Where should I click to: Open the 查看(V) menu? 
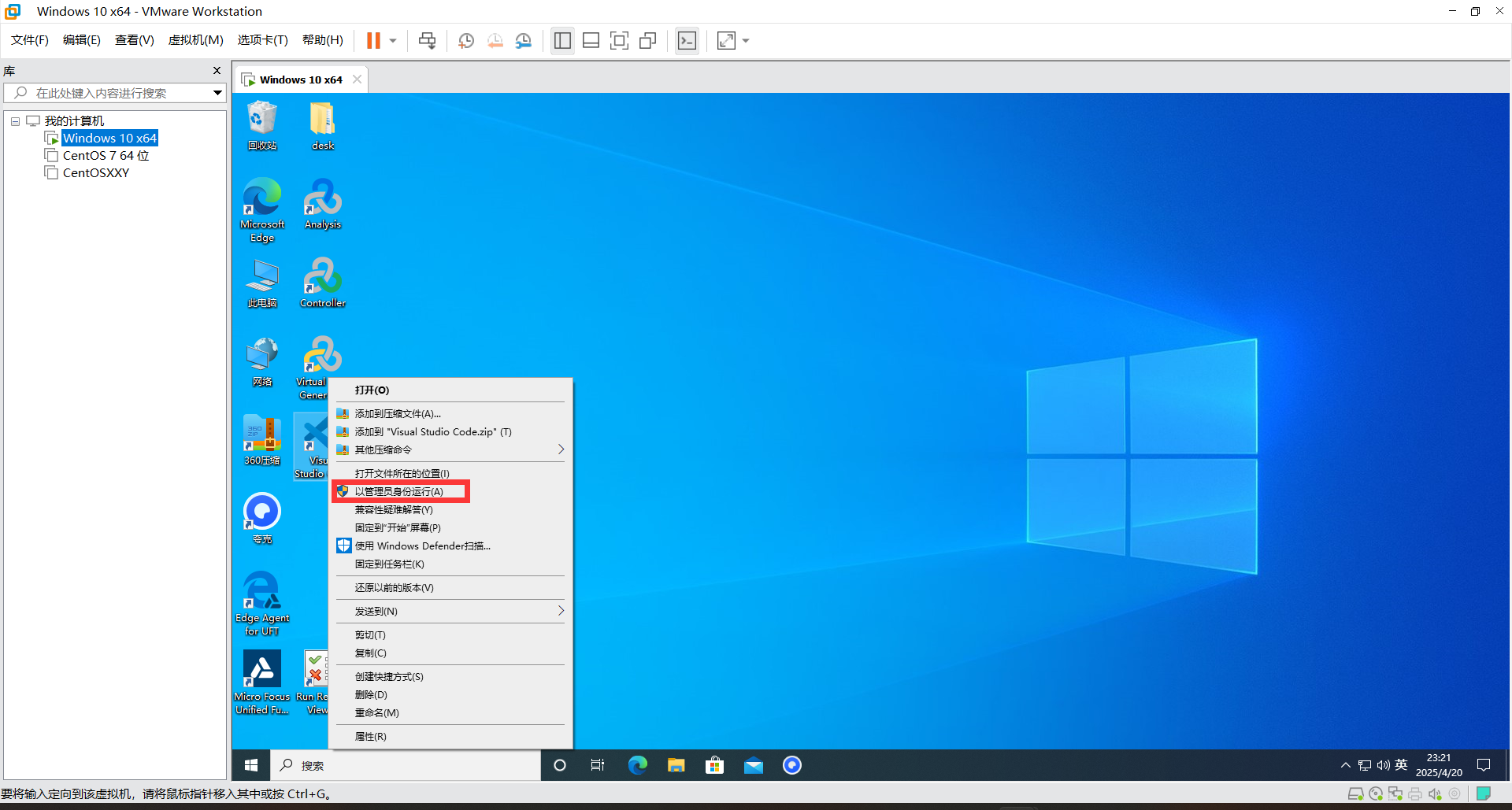pyautogui.click(x=135, y=40)
